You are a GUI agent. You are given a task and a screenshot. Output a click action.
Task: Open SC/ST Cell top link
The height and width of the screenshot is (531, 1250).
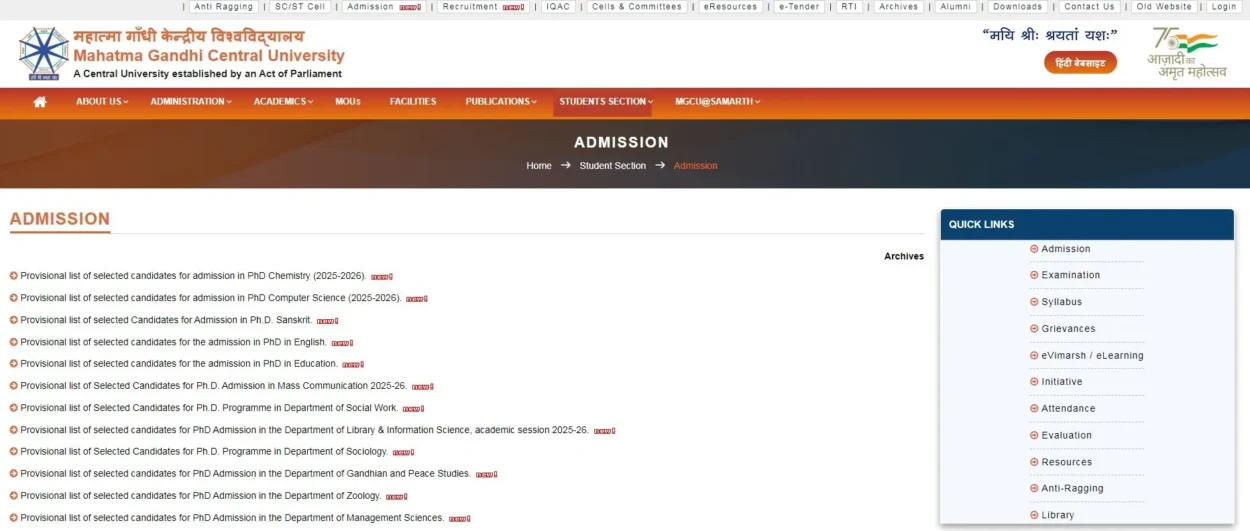coord(300,7)
